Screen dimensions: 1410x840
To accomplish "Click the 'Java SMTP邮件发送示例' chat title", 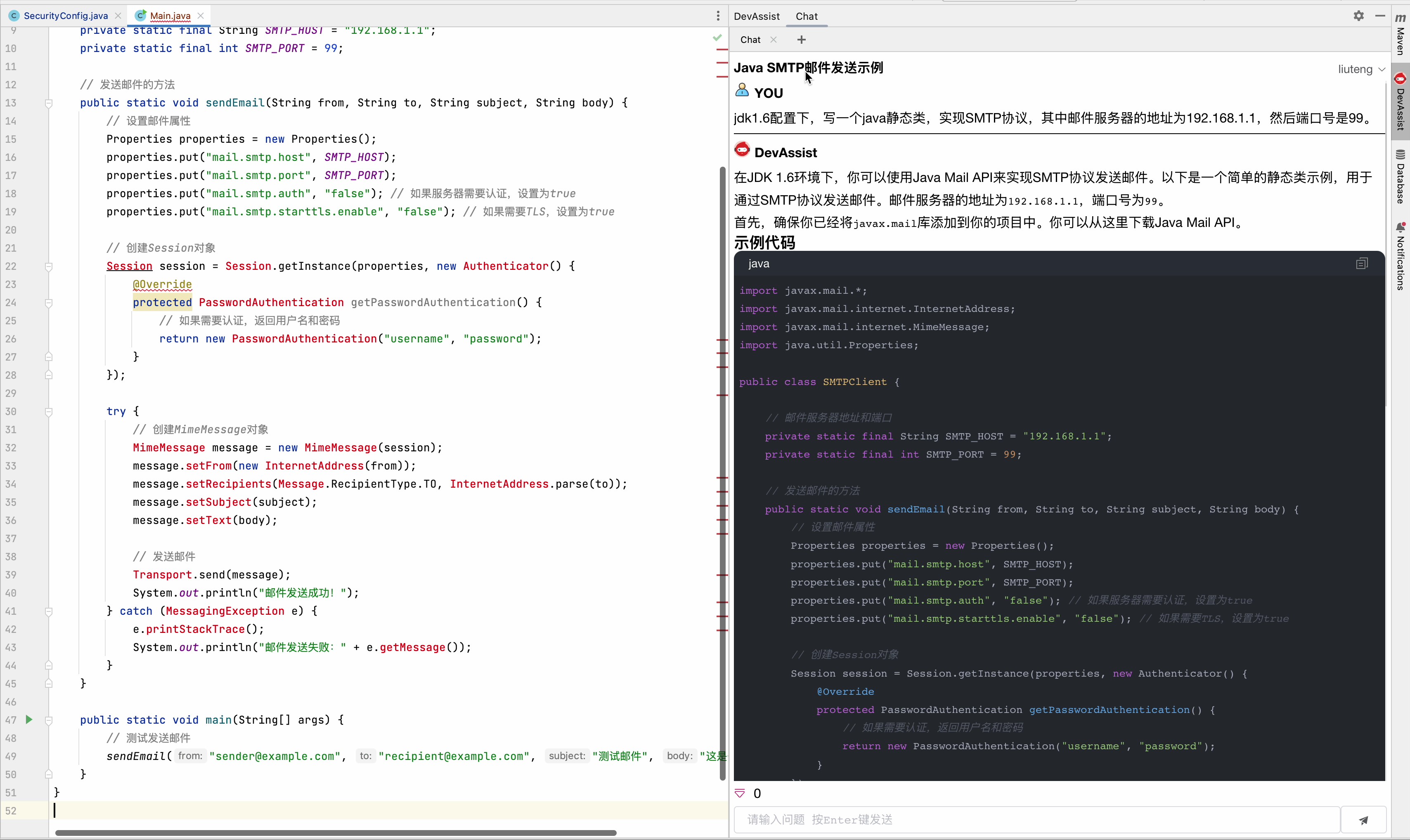I will coord(808,68).
